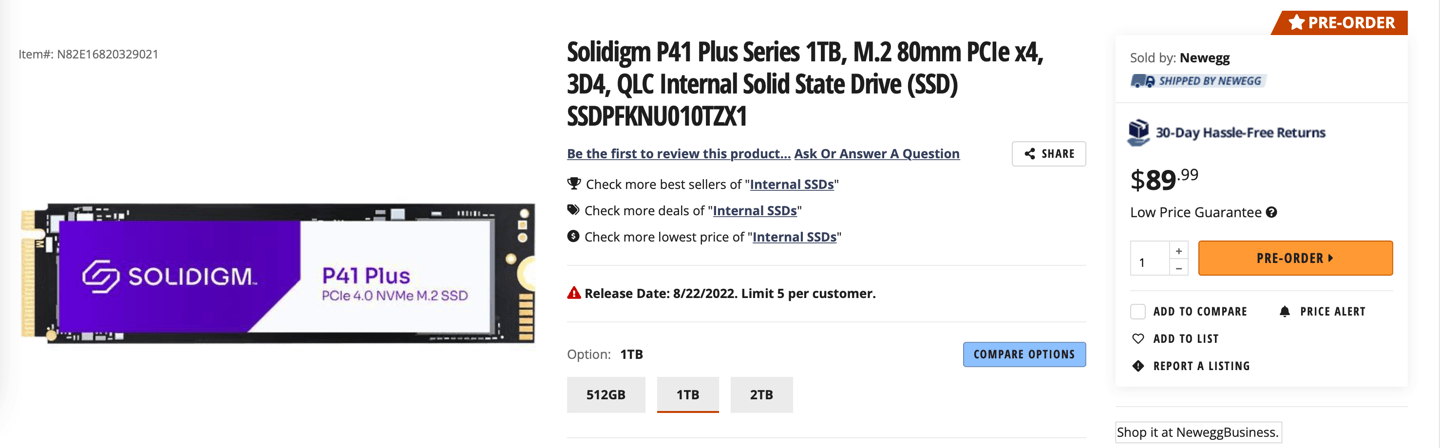This screenshot has width=1440, height=448.
Task: Click the tag deals icon
Action: click(573, 210)
